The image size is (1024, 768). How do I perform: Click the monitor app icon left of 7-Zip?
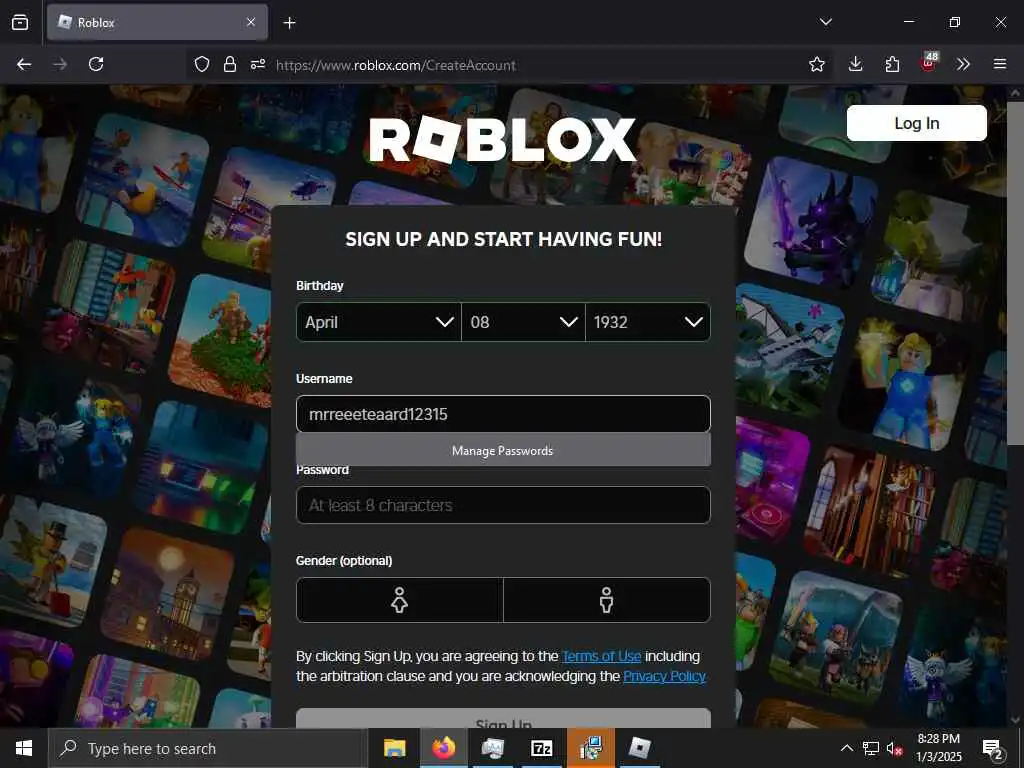(x=492, y=748)
